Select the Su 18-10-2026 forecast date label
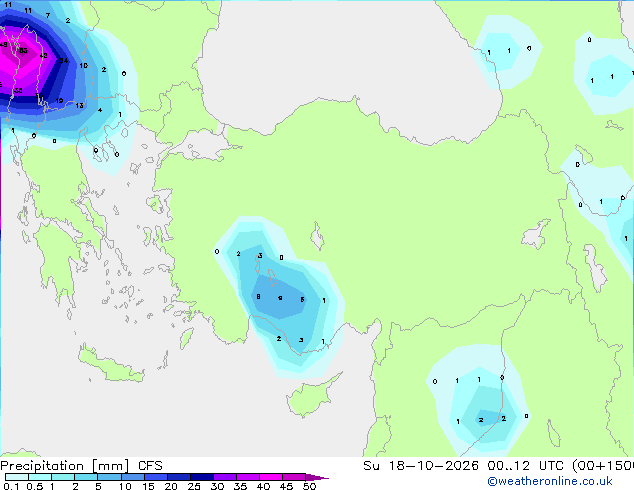The height and width of the screenshot is (490, 634). 421,466
